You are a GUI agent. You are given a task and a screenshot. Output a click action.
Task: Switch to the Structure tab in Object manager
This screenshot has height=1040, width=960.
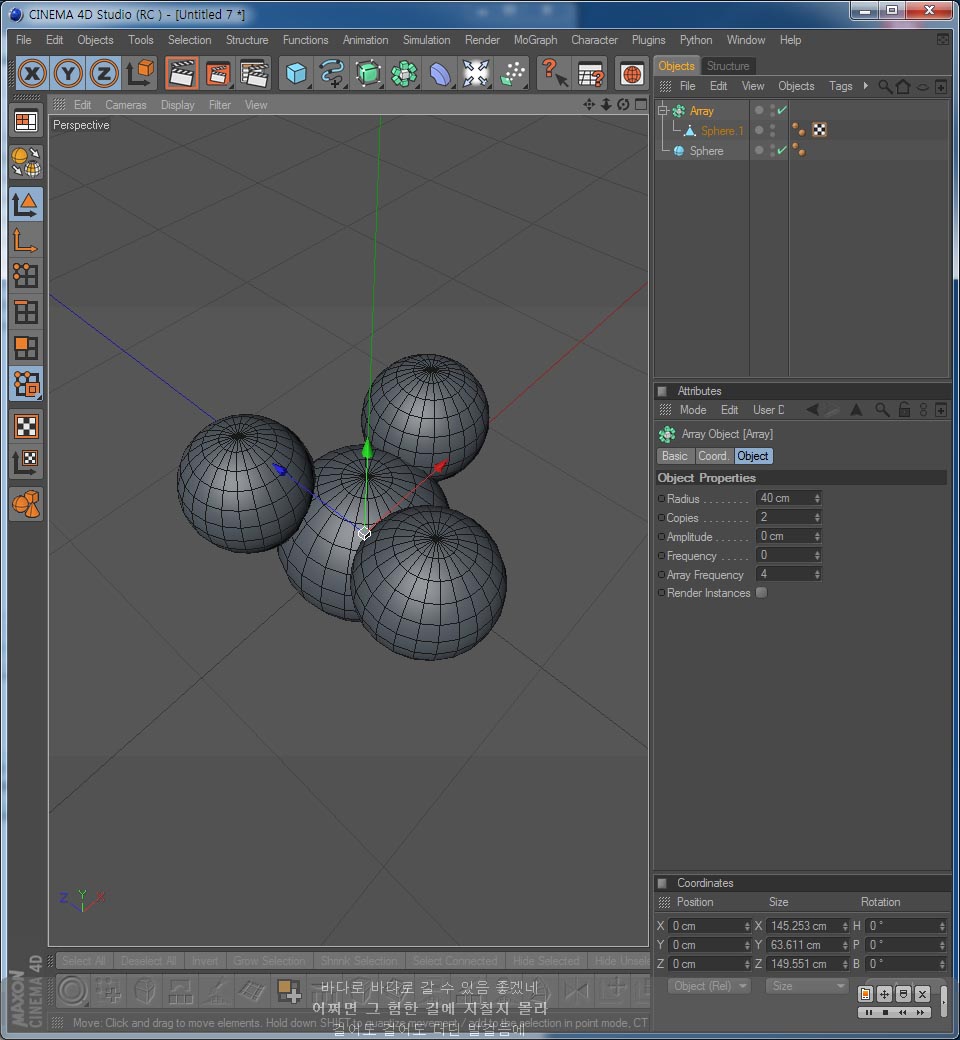point(728,66)
